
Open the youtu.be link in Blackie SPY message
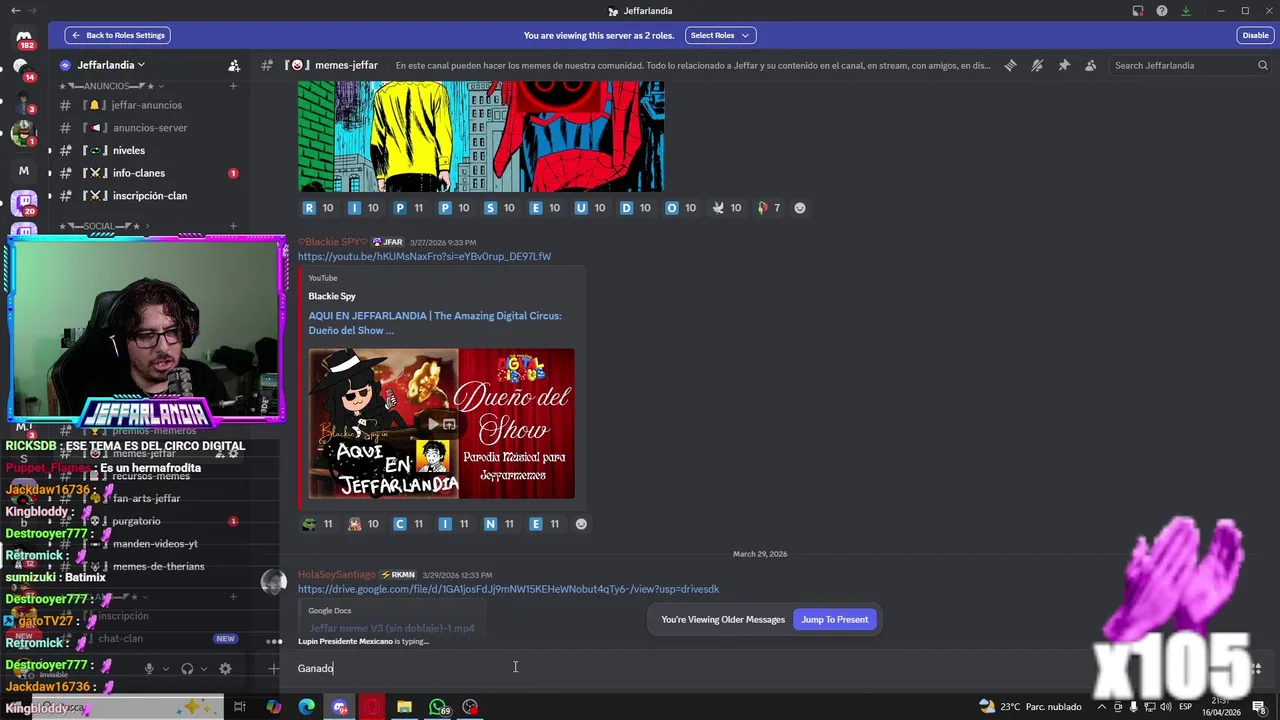pos(424,256)
